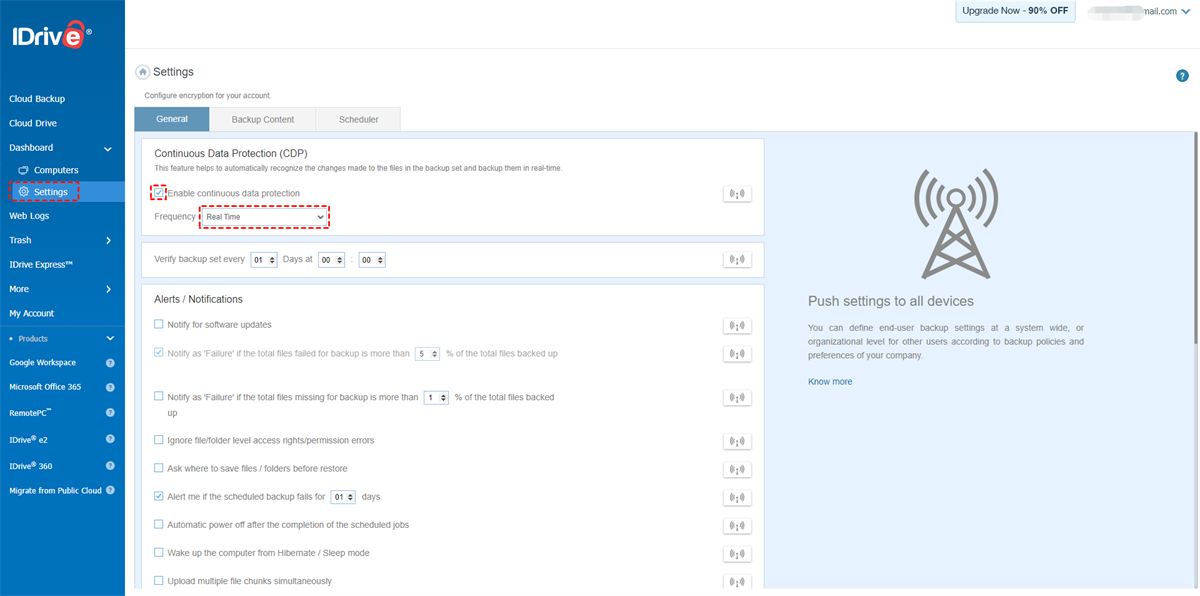Select Computers under Dashboard

pos(56,170)
